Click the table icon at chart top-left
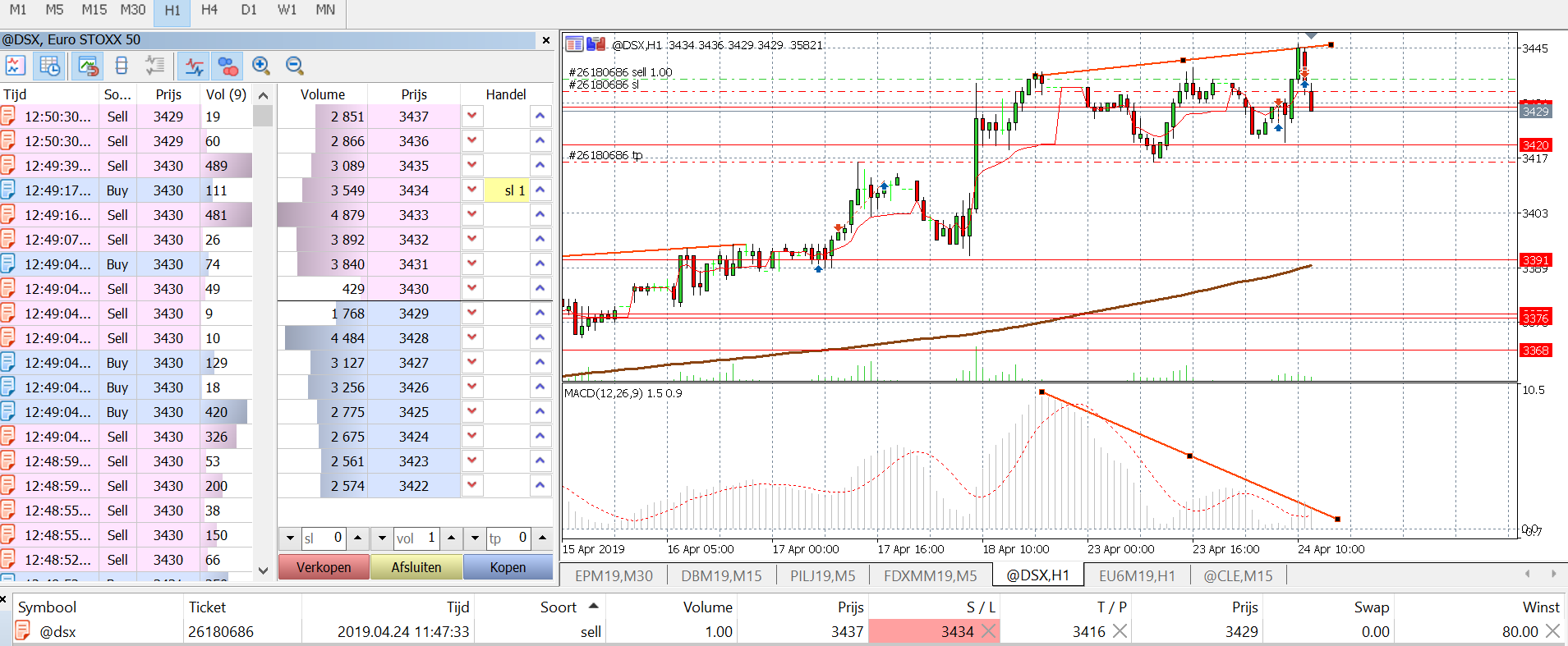Viewport: 1568px width, 646px height. click(574, 44)
